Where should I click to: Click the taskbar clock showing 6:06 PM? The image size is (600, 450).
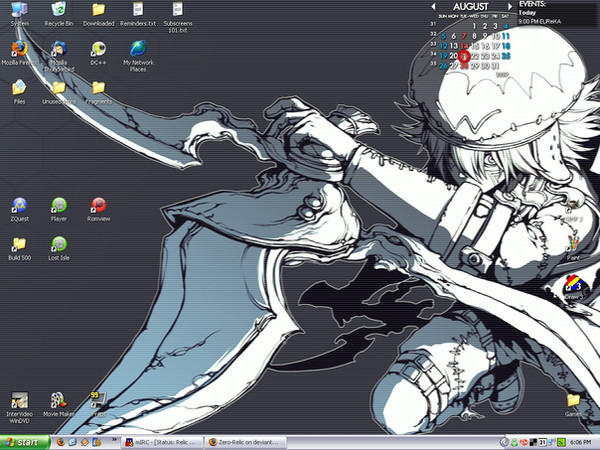point(579,441)
